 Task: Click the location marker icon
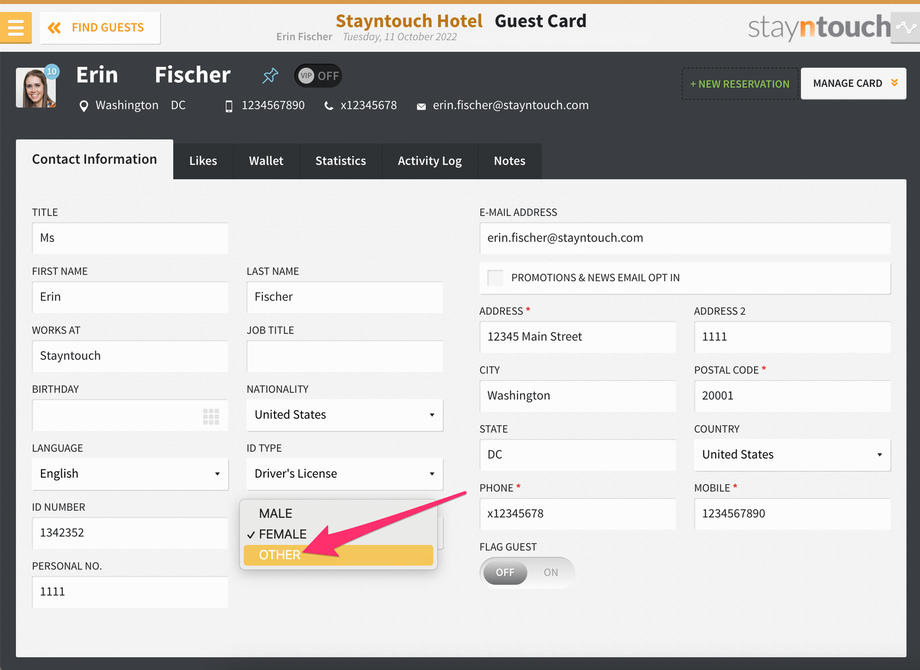84,106
